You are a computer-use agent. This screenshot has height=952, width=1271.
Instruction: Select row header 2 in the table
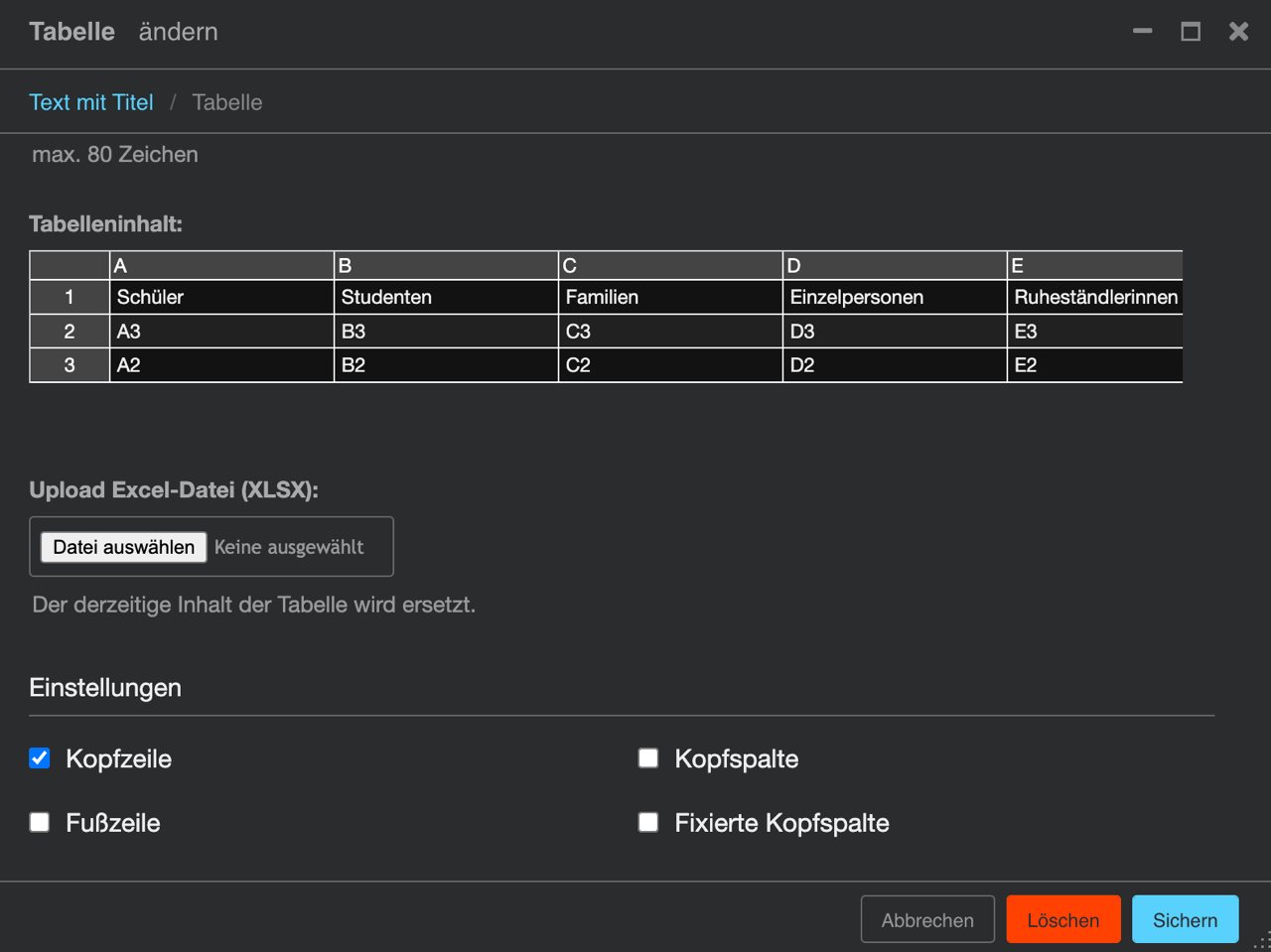click(x=70, y=332)
